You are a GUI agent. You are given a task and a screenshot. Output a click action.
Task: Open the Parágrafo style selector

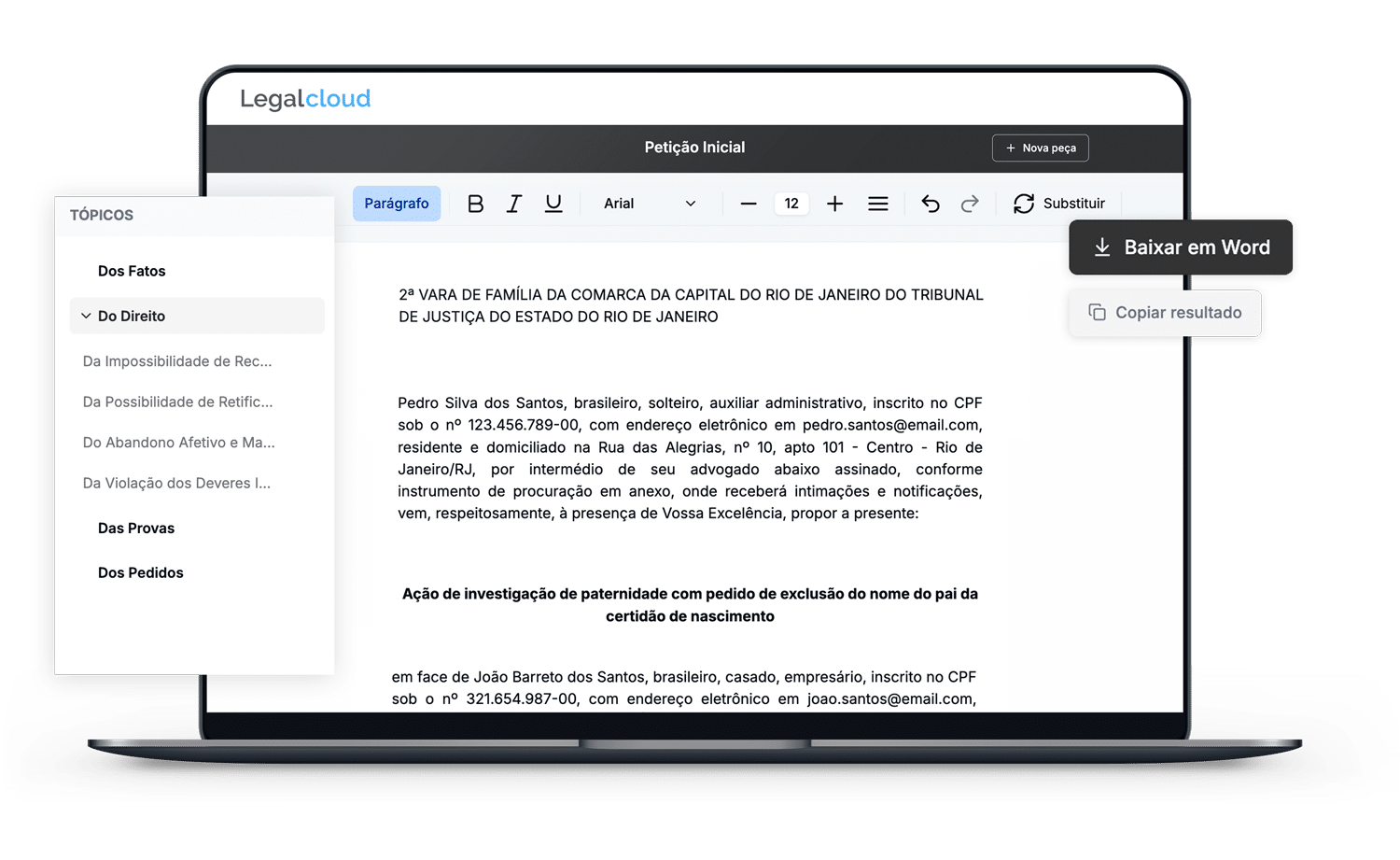click(397, 203)
